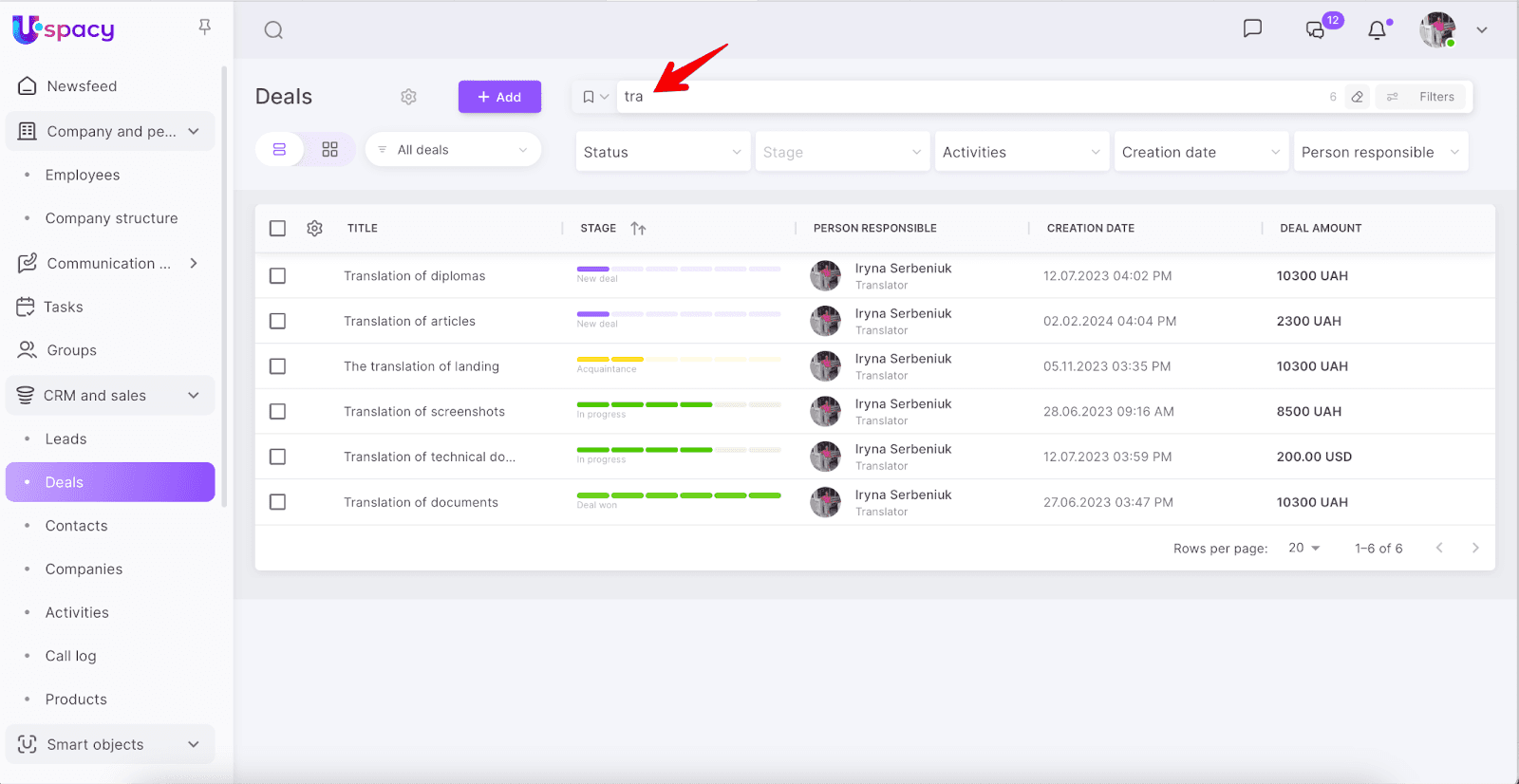Viewport: 1519px width, 784px height.
Task: Check the Translation of diplomas row checkbox
Action: [x=277, y=276]
